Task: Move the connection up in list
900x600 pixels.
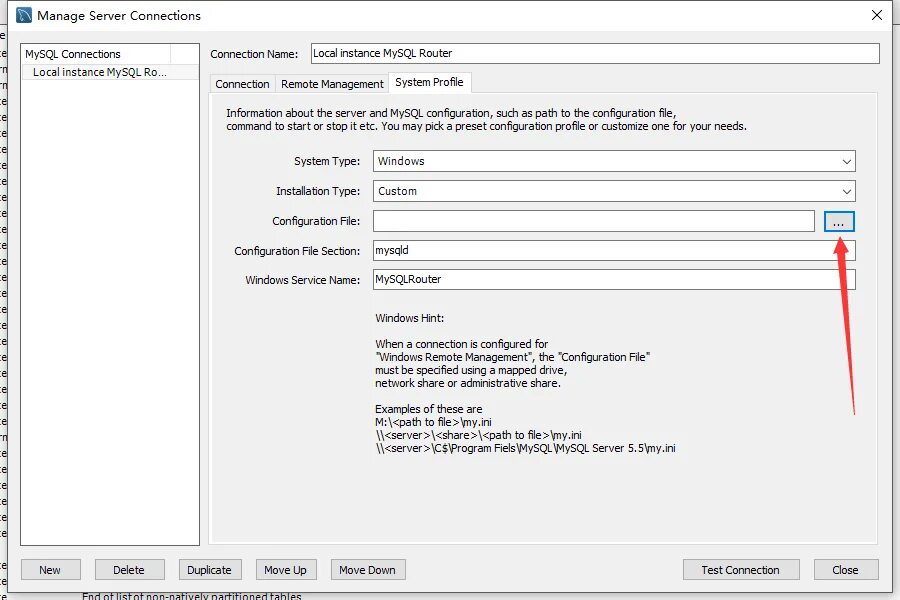Action: click(x=285, y=570)
